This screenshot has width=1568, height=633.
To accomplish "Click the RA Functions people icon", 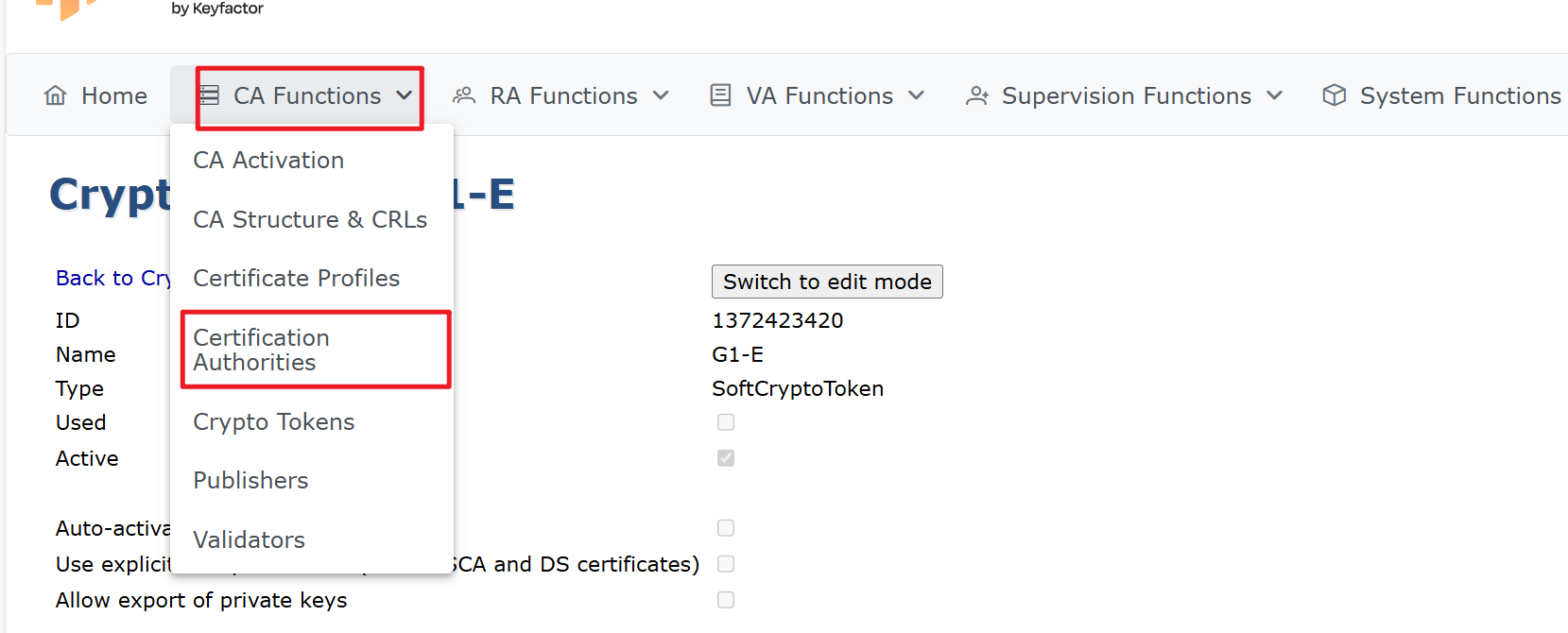I will 463,95.
